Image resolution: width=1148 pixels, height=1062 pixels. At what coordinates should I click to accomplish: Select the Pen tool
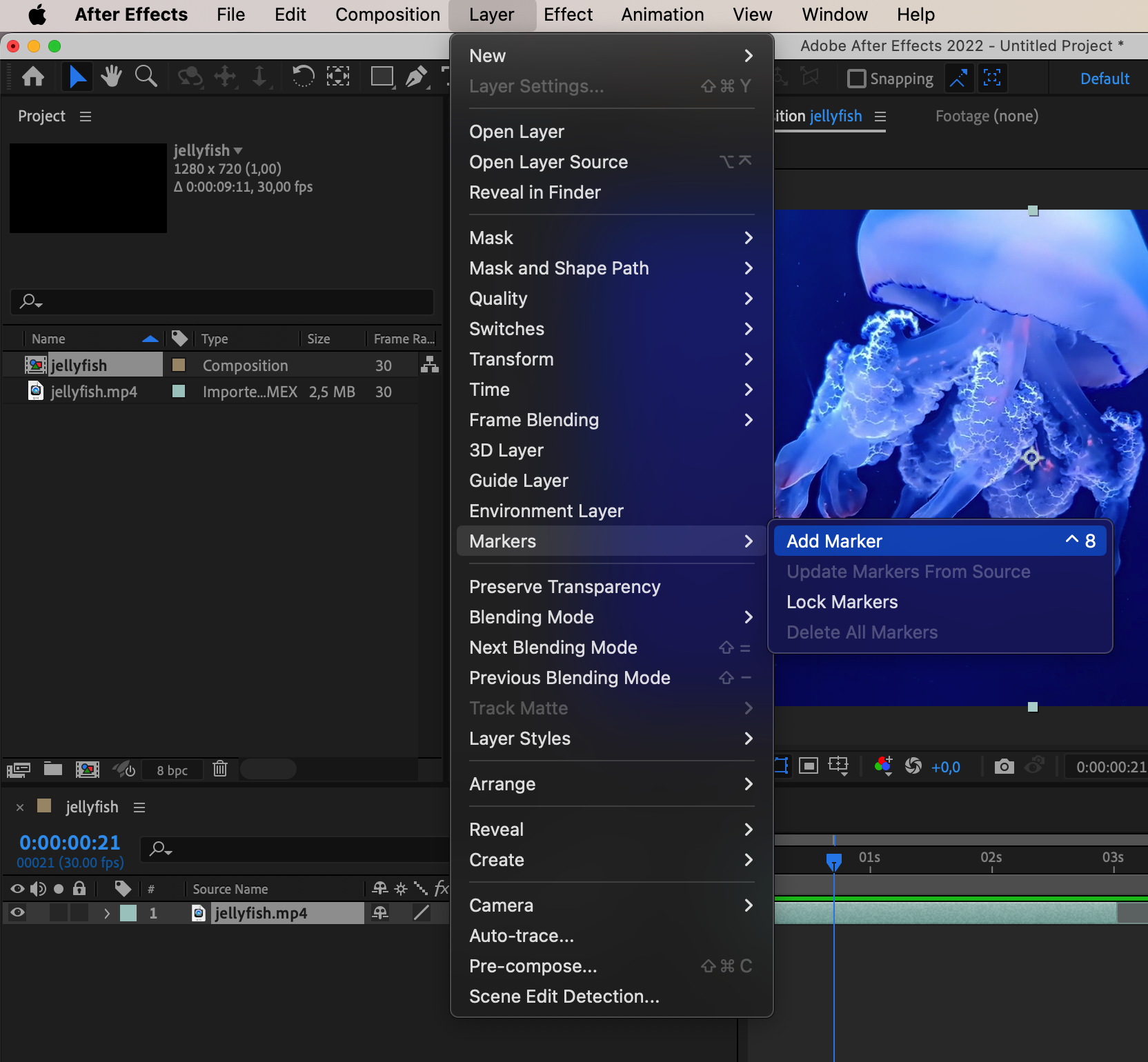416,77
